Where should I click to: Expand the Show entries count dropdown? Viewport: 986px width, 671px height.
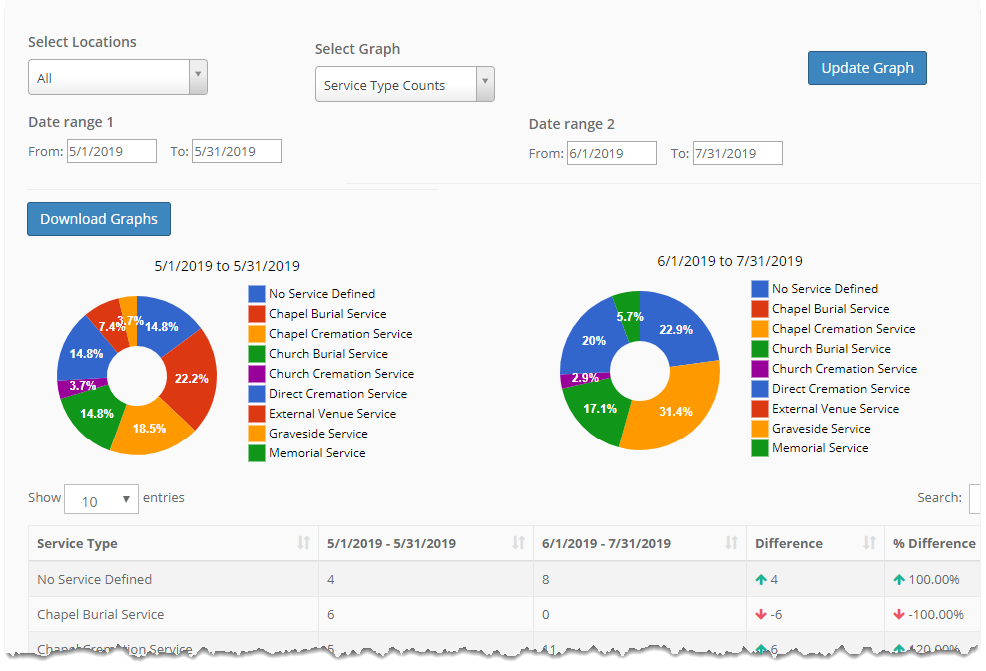coord(101,500)
